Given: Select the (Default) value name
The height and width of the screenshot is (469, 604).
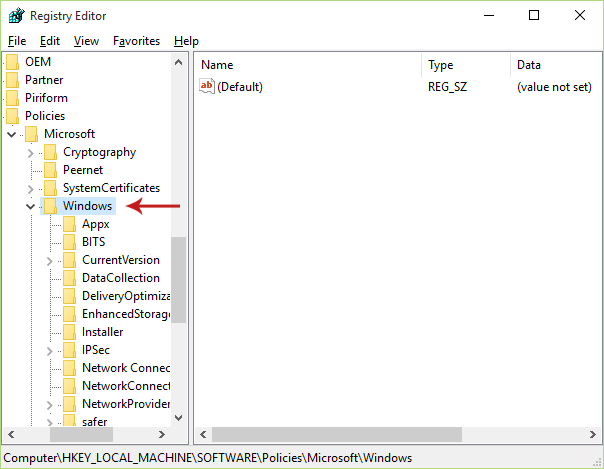Looking at the screenshot, I should click(x=240, y=87).
